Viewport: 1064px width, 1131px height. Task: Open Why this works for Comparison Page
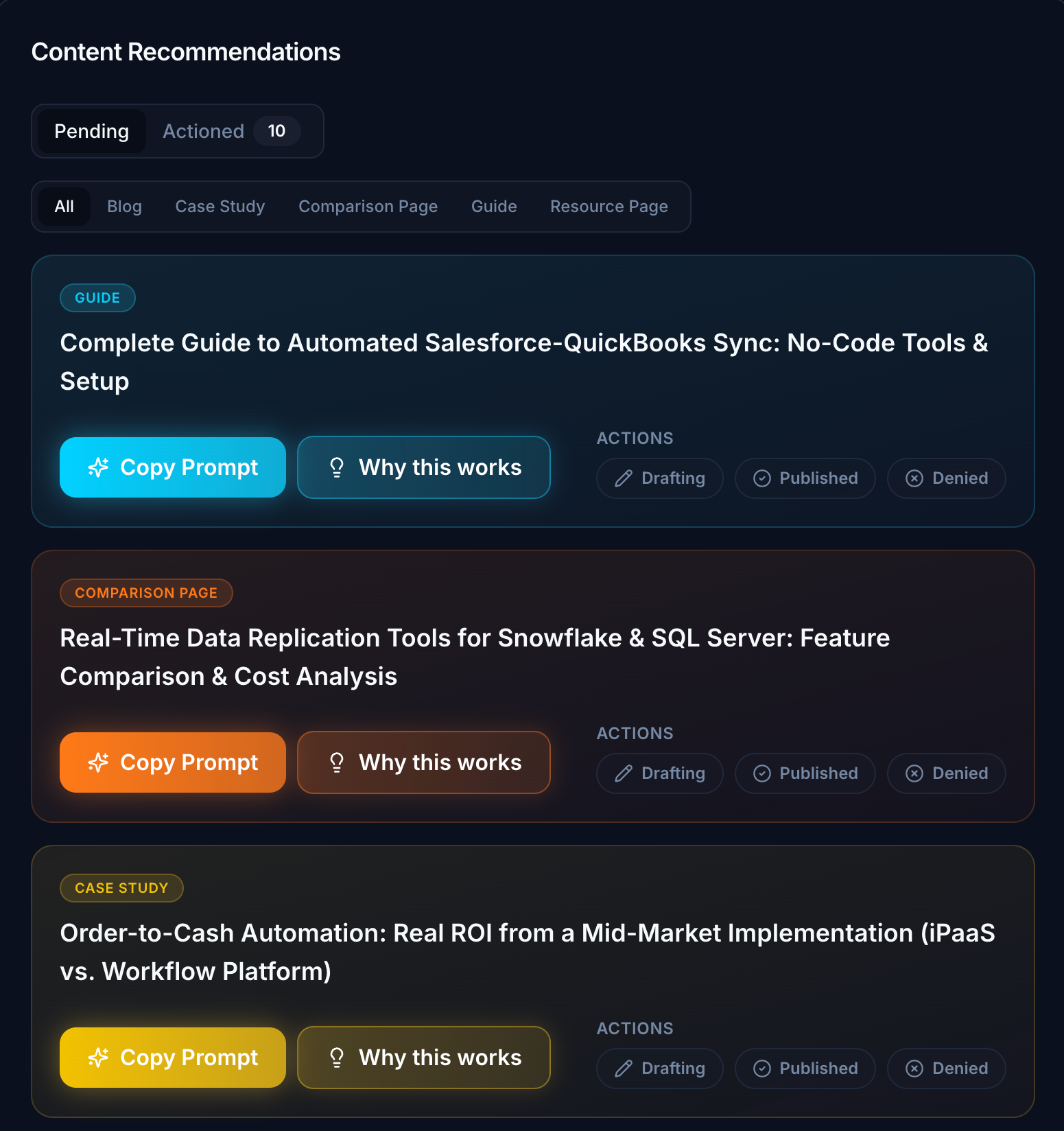click(x=424, y=762)
